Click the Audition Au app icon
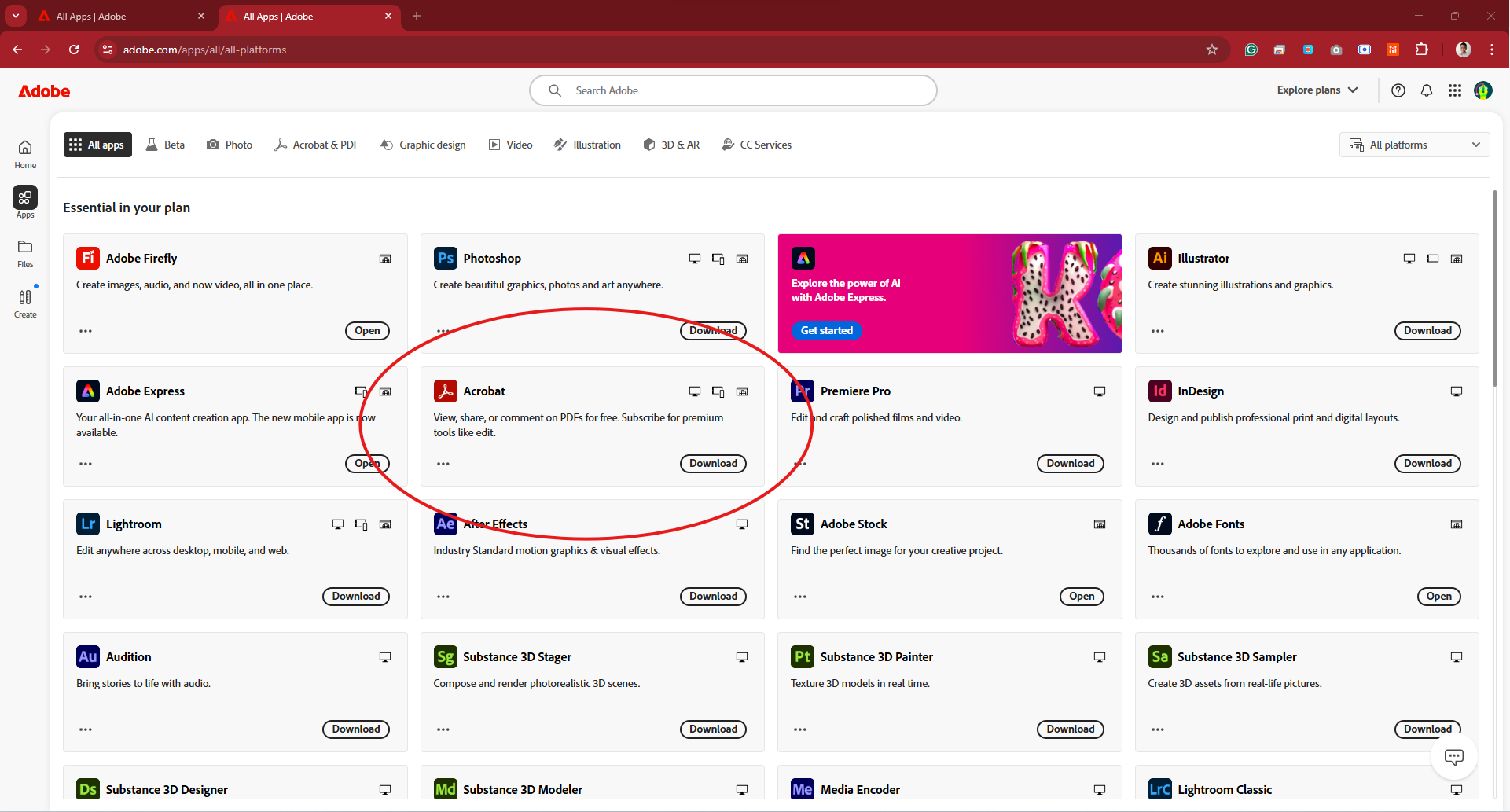This screenshot has width=1510, height=812. pyautogui.click(x=88, y=656)
